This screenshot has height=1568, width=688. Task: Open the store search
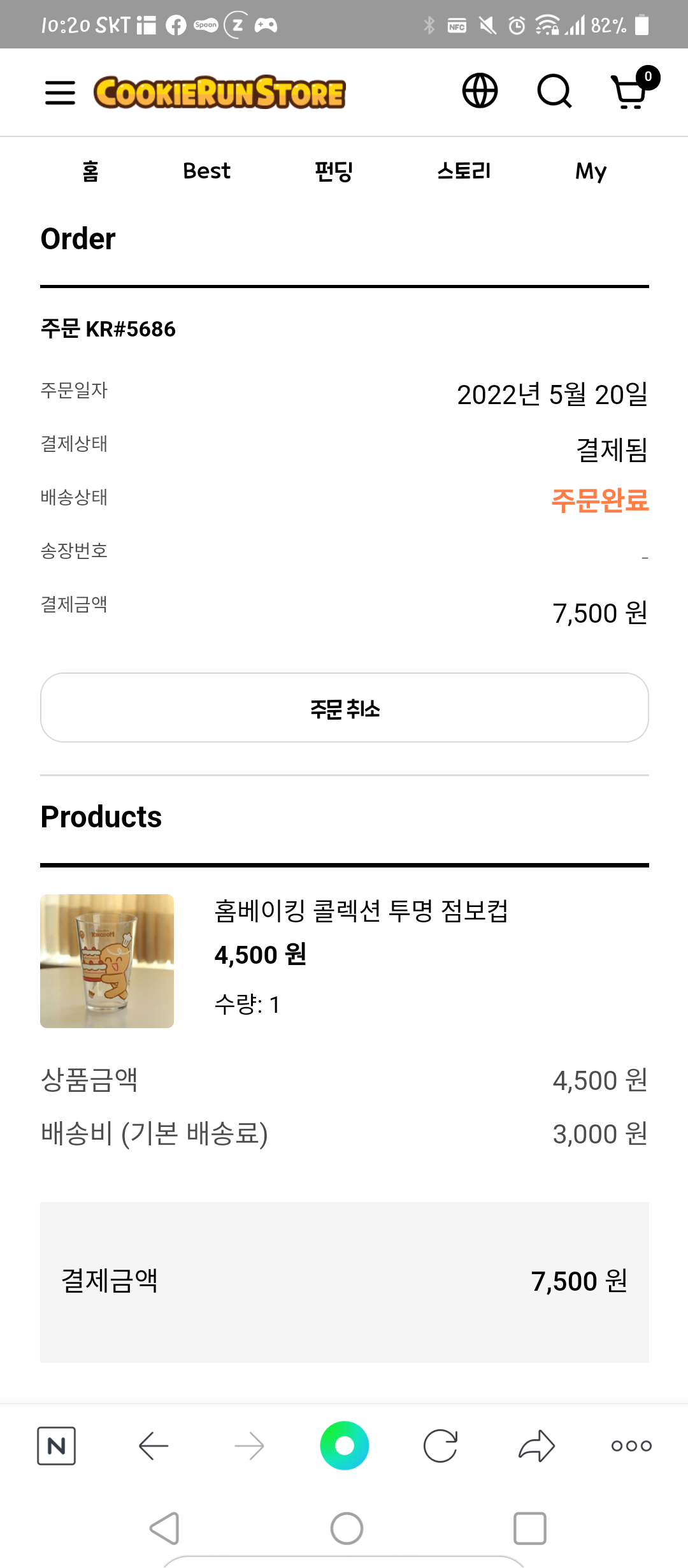[554, 91]
